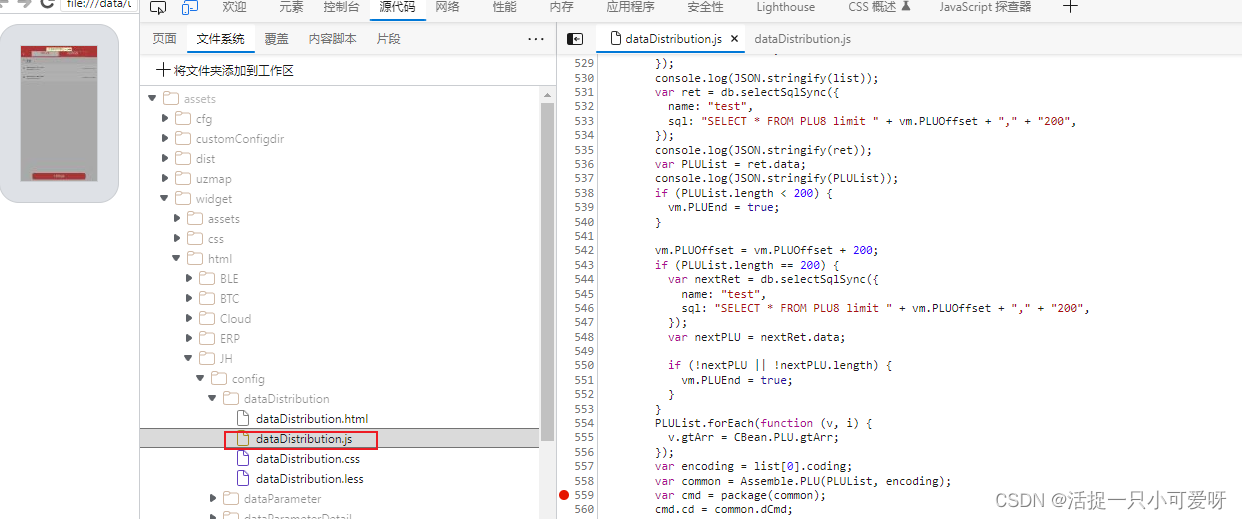The height and width of the screenshot is (519, 1242).
Task: Collapse the html folder arrow
Action: (177, 258)
